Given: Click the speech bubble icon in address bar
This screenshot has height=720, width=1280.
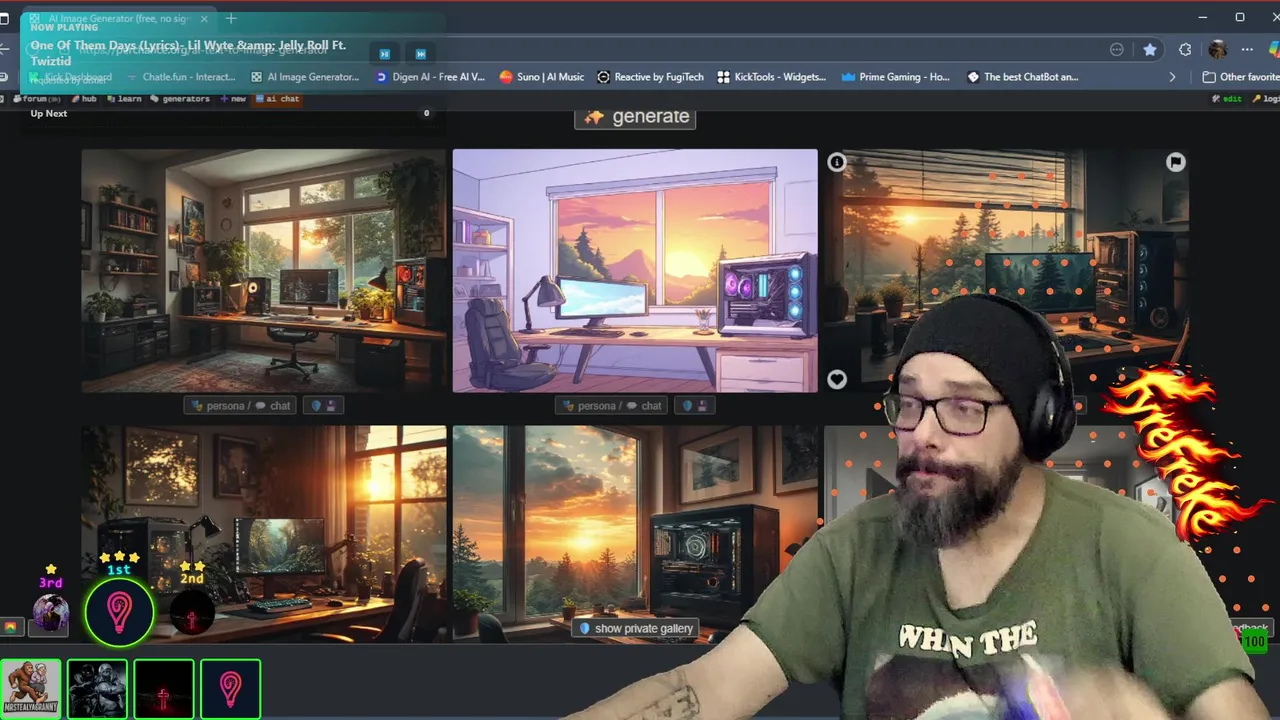Looking at the screenshot, I should [1116, 49].
